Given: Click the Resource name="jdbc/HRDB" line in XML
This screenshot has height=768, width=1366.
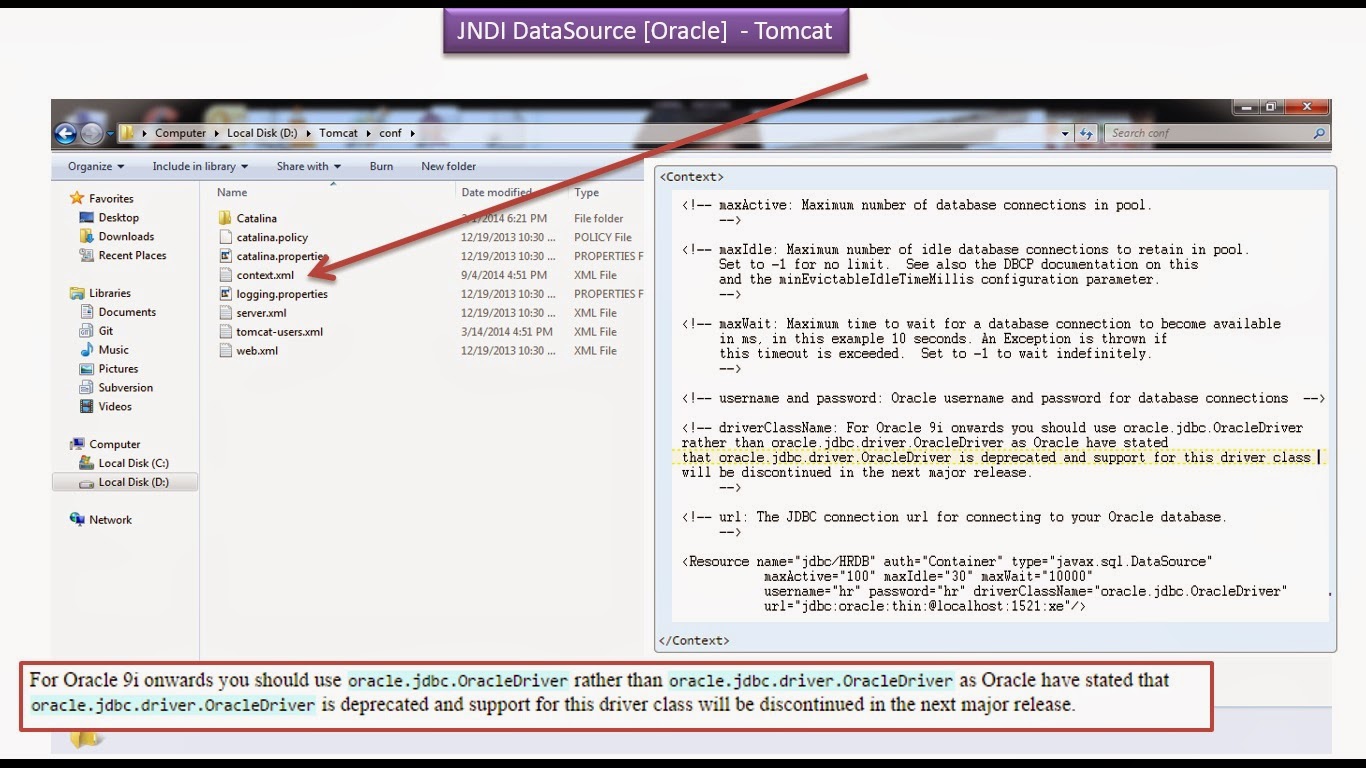Looking at the screenshot, I should tap(948, 561).
